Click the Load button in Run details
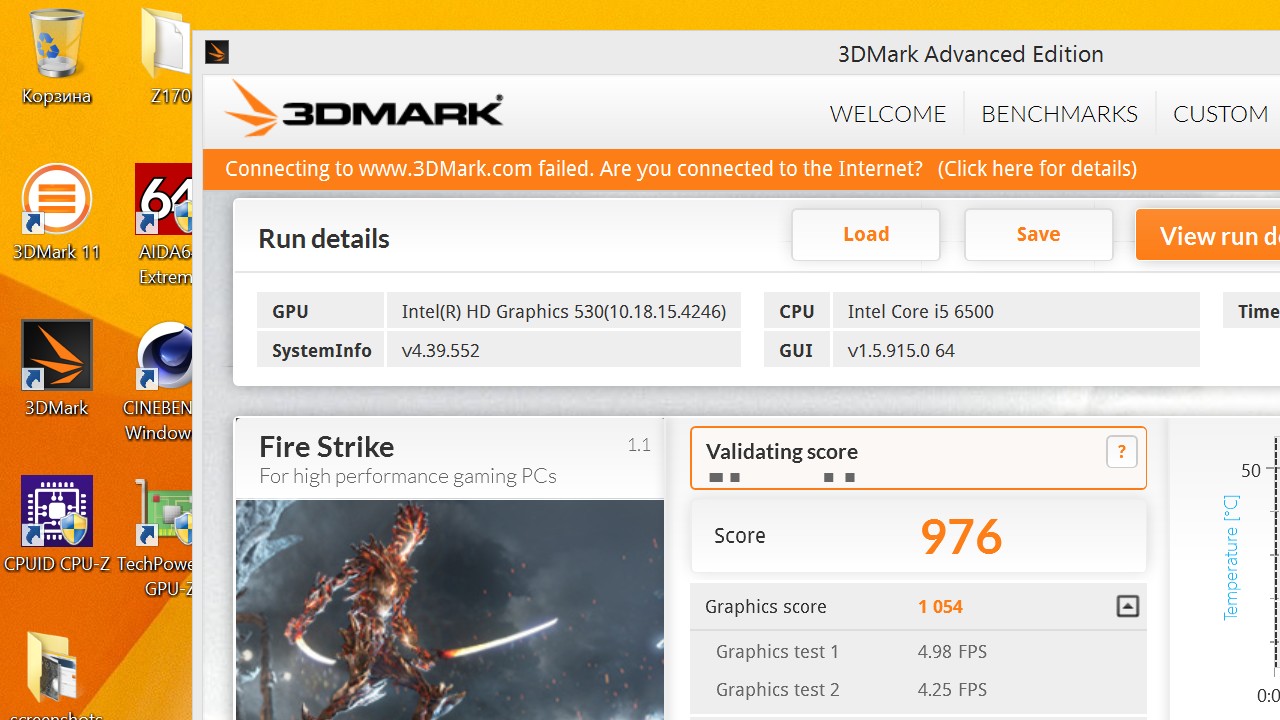1280x720 pixels. tap(866, 234)
